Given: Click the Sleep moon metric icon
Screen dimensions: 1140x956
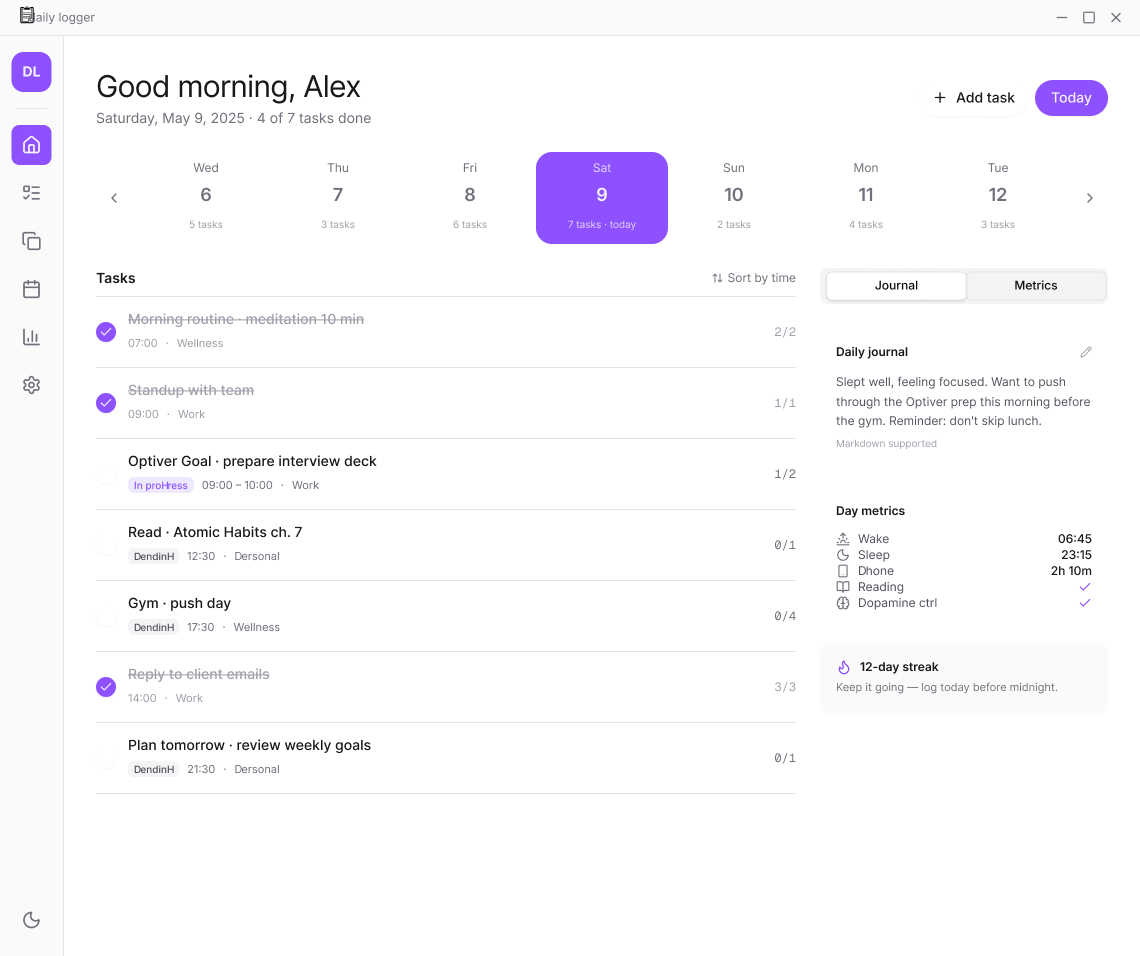Looking at the screenshot, I should coord(843,555).
